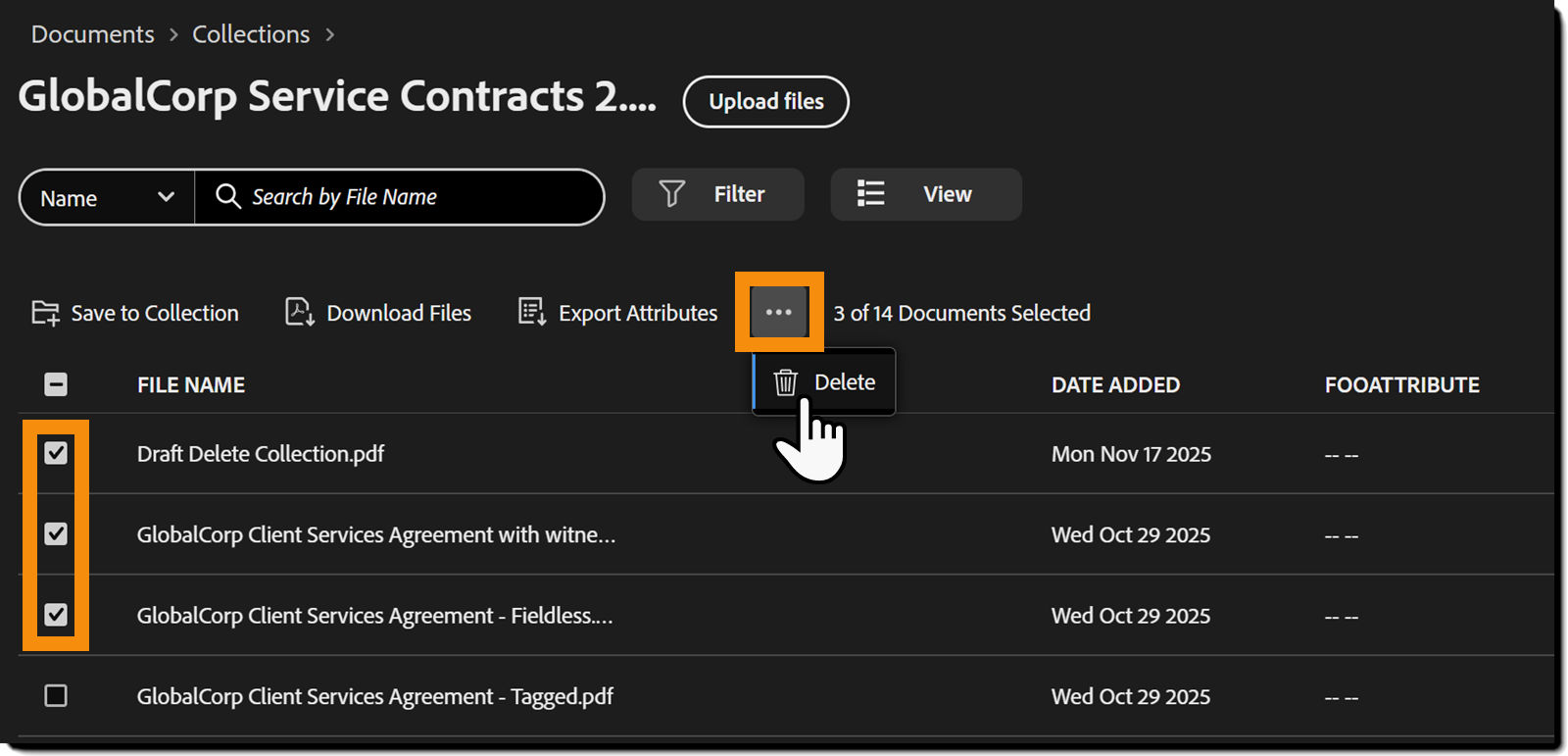Choose Delete from the context menu
This screenshot has width=1568, height=756.
pyautogui.click(x=844, y=382)
